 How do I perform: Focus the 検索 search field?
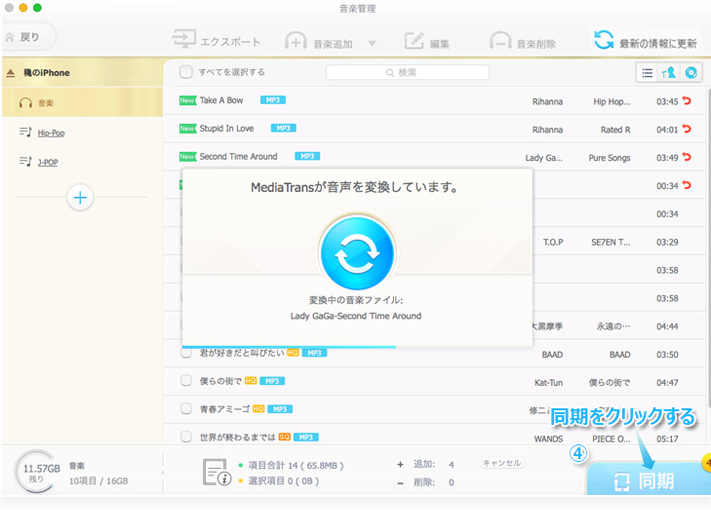pos(407,72)
